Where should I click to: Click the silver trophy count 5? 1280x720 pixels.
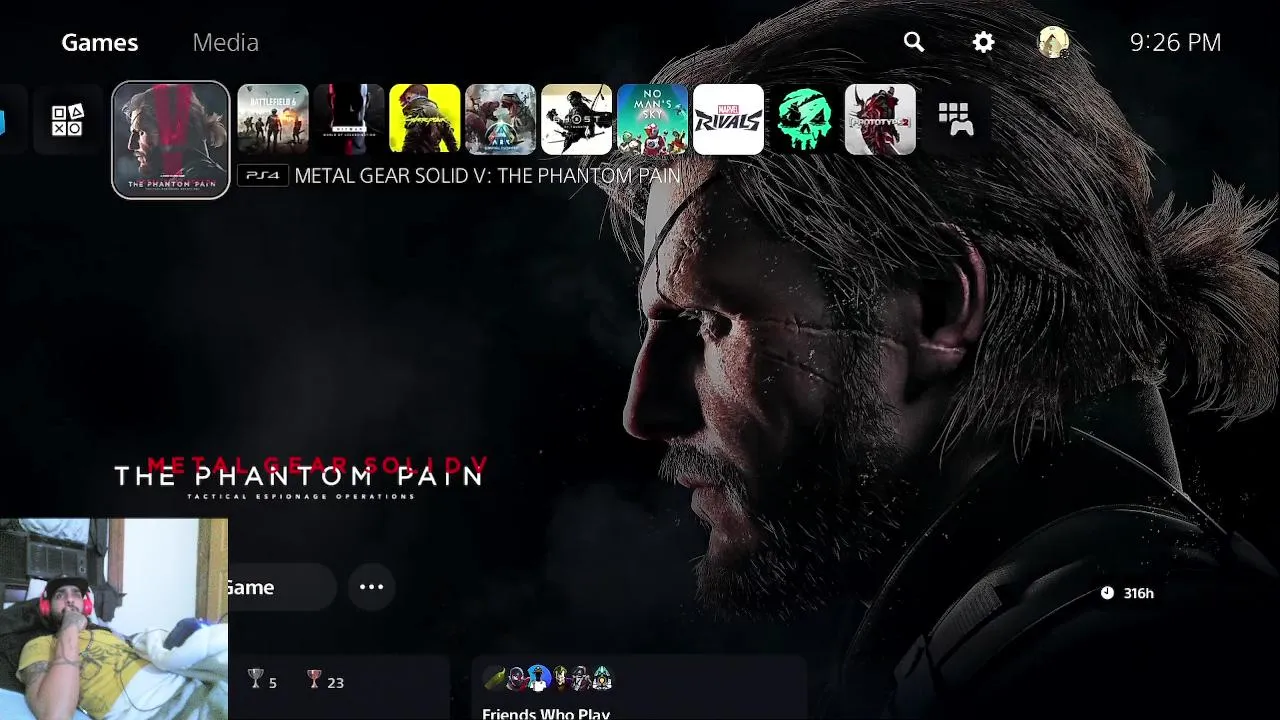262,682
